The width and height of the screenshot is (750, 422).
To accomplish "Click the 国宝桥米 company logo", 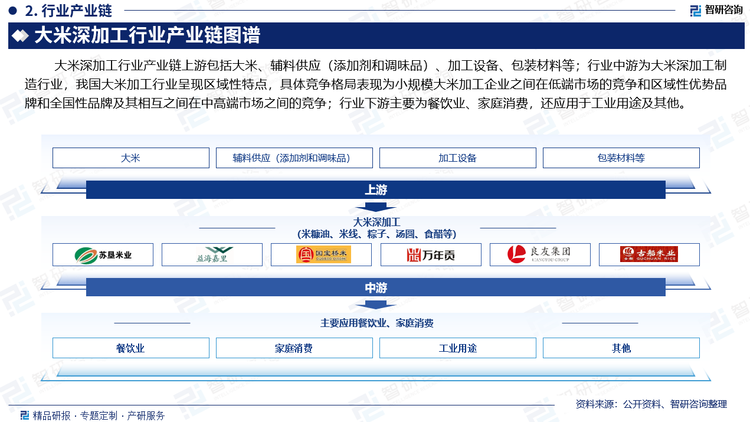I will [x=321, y=255].
